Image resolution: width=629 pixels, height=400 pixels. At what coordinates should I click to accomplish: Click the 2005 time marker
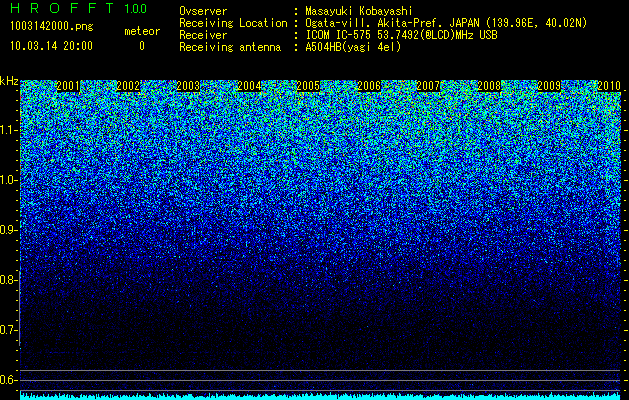pos(308,86)
